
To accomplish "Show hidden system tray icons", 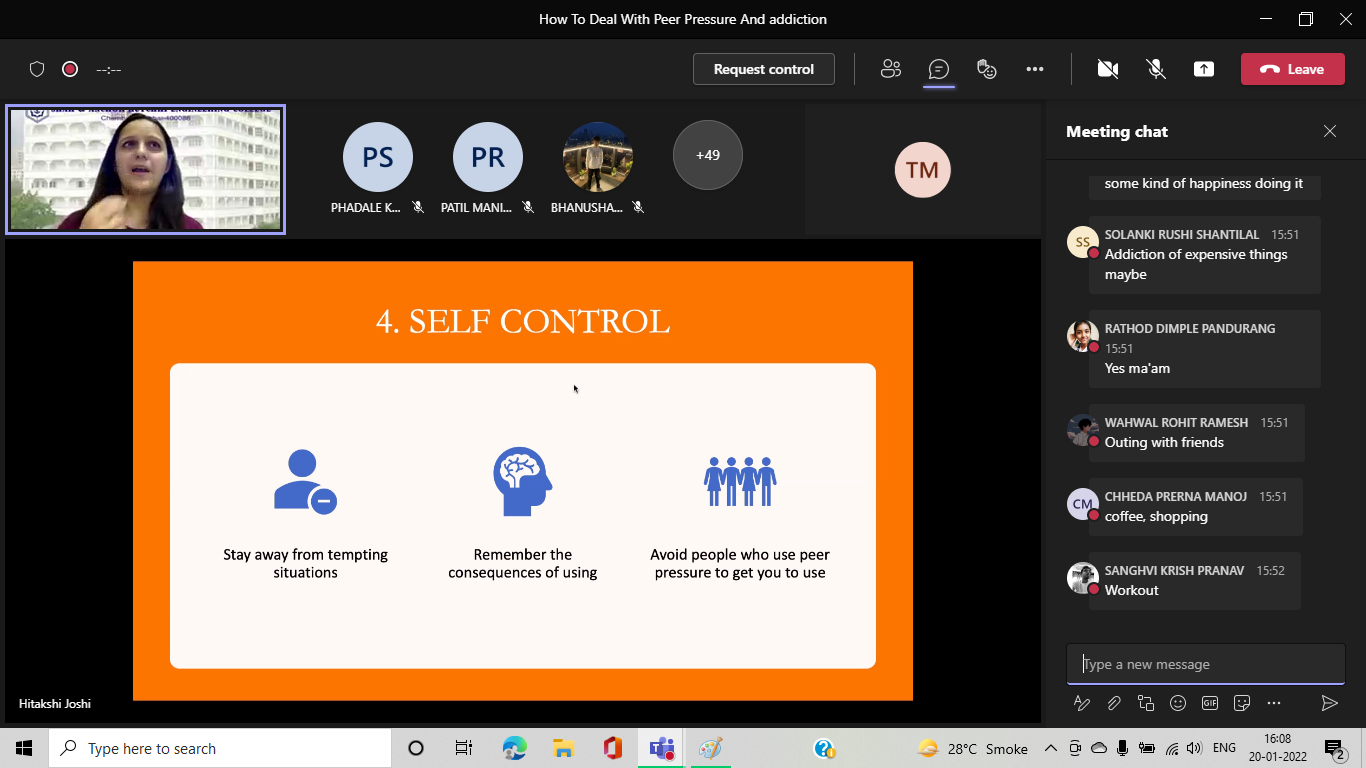I will pos(1051,748).
